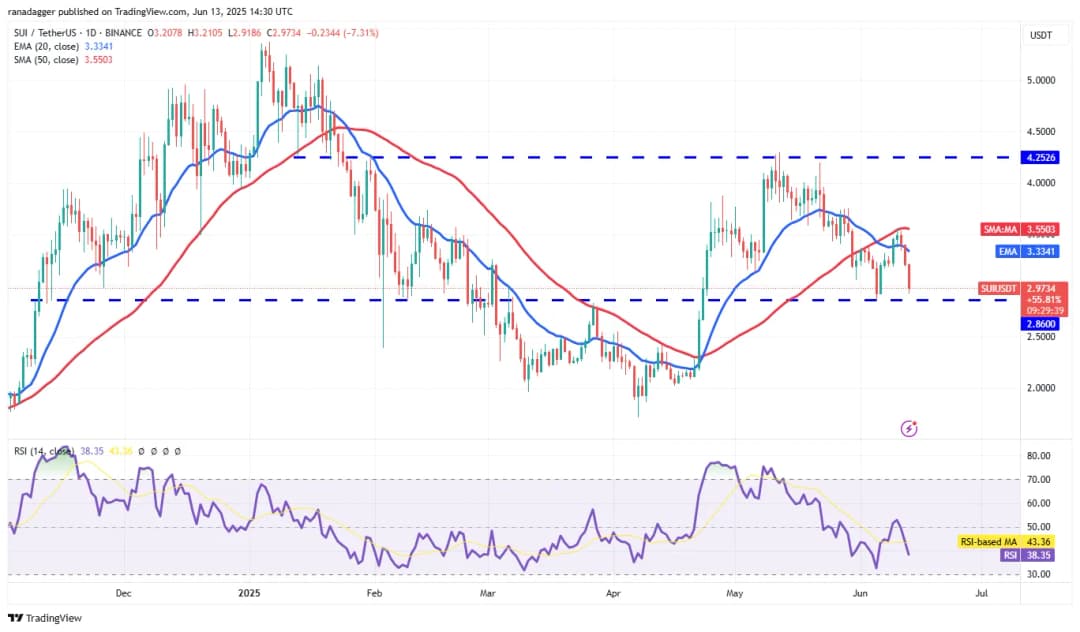1080x632 pixels.
Task: Open the USDT currency selector
Action: click(x=1040, y=35)
